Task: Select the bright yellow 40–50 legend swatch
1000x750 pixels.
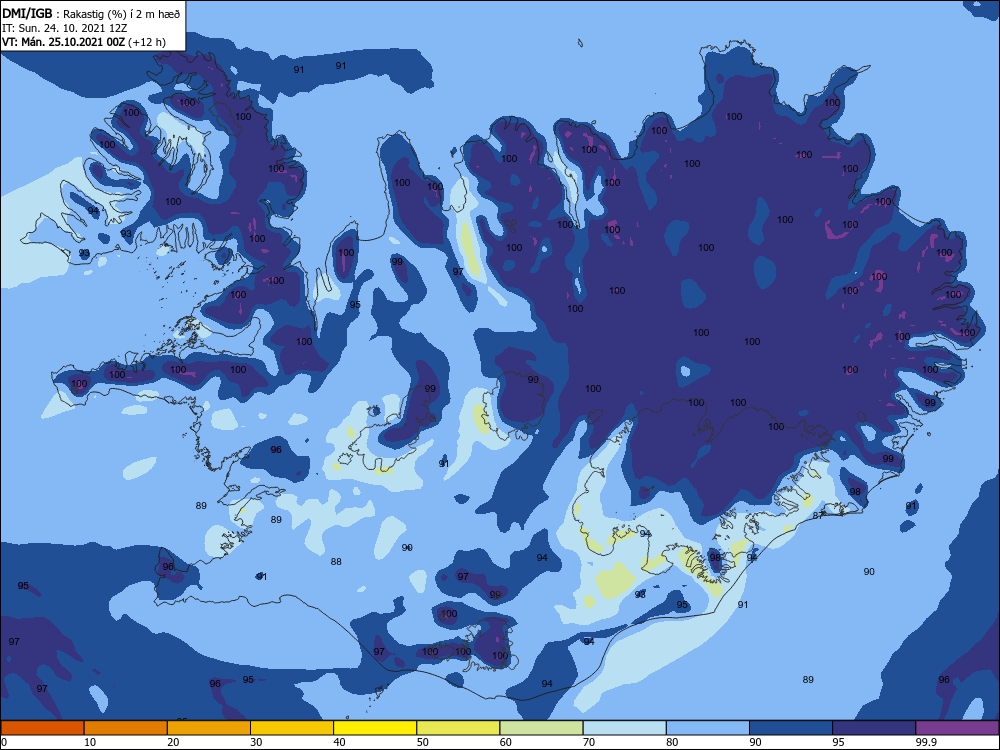Action: (x=375, y=728)
